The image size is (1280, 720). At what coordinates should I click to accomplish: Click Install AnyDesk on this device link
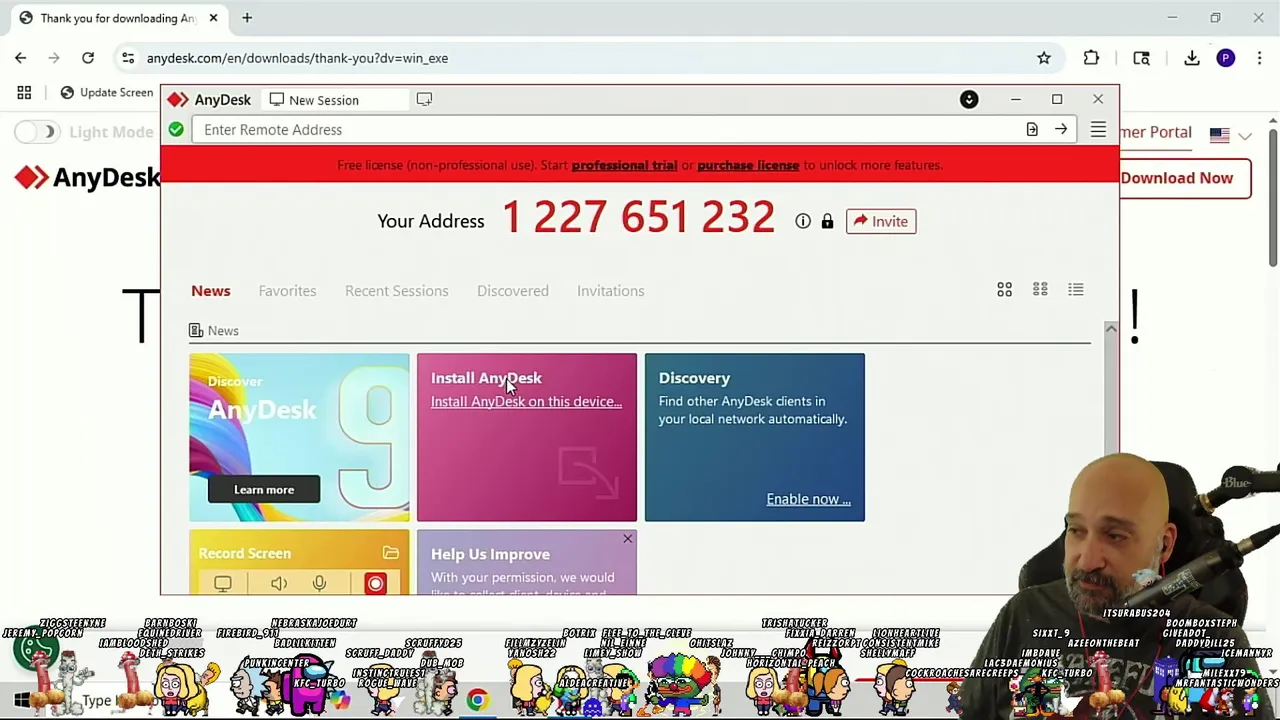526,402
